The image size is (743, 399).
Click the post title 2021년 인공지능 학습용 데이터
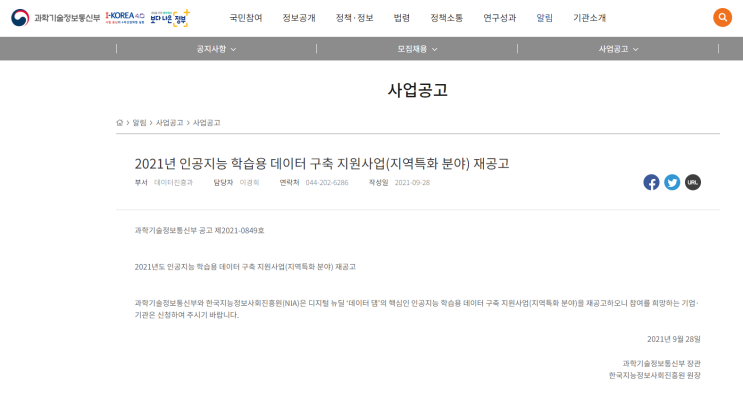click(x=322, y=163)
